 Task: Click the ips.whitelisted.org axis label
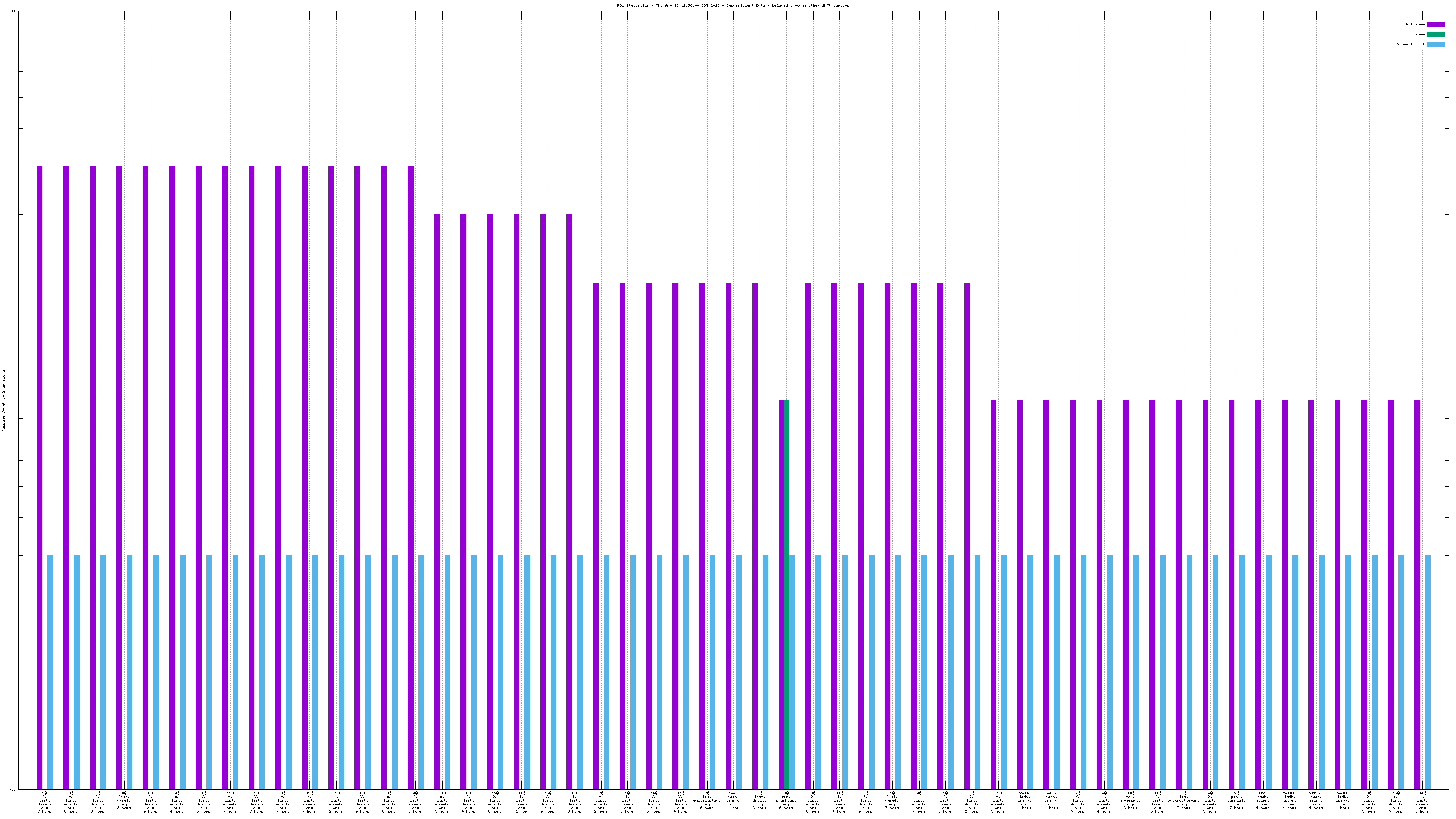coord(707,800)
